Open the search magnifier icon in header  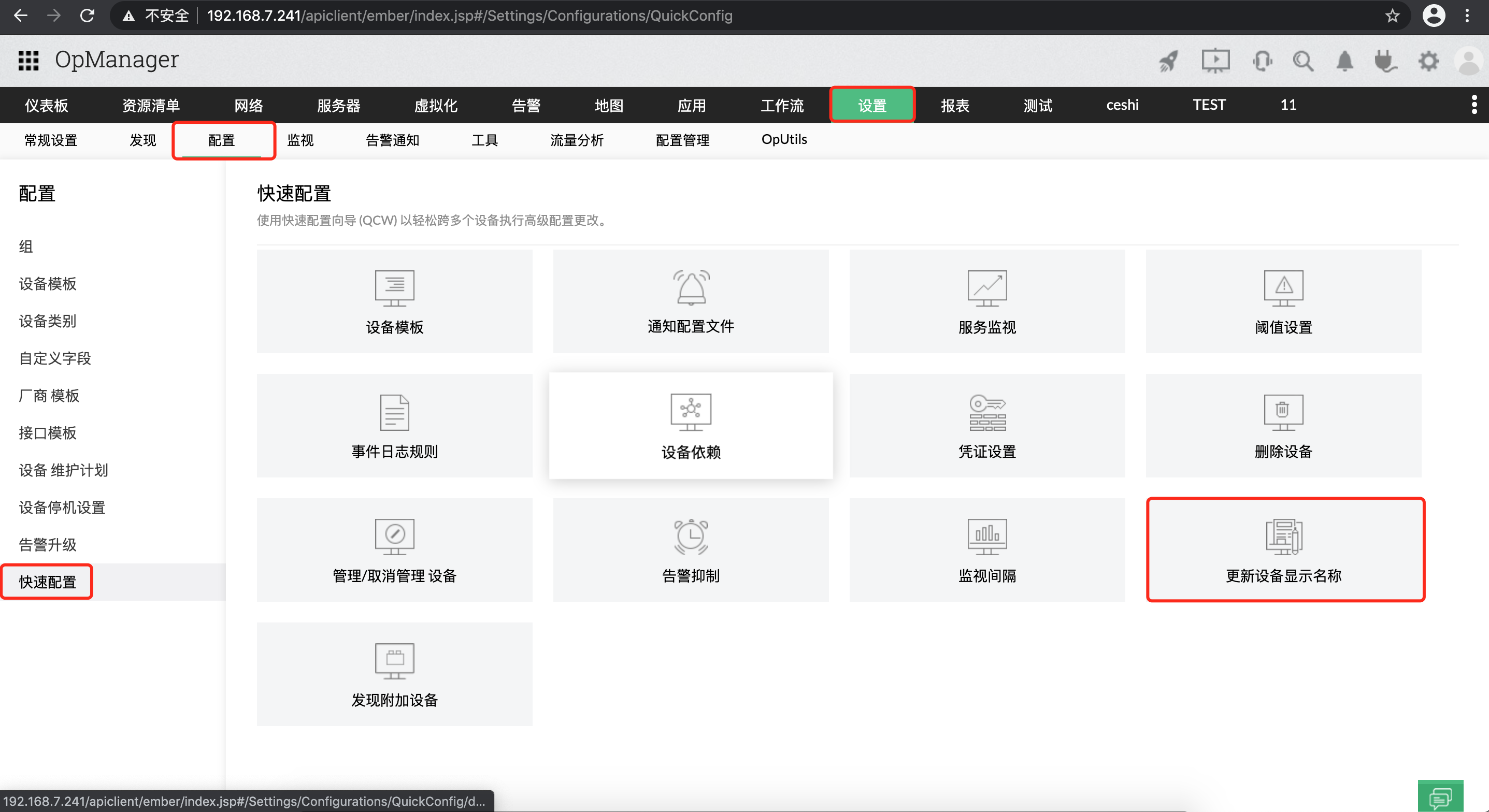coord(1303,61)
